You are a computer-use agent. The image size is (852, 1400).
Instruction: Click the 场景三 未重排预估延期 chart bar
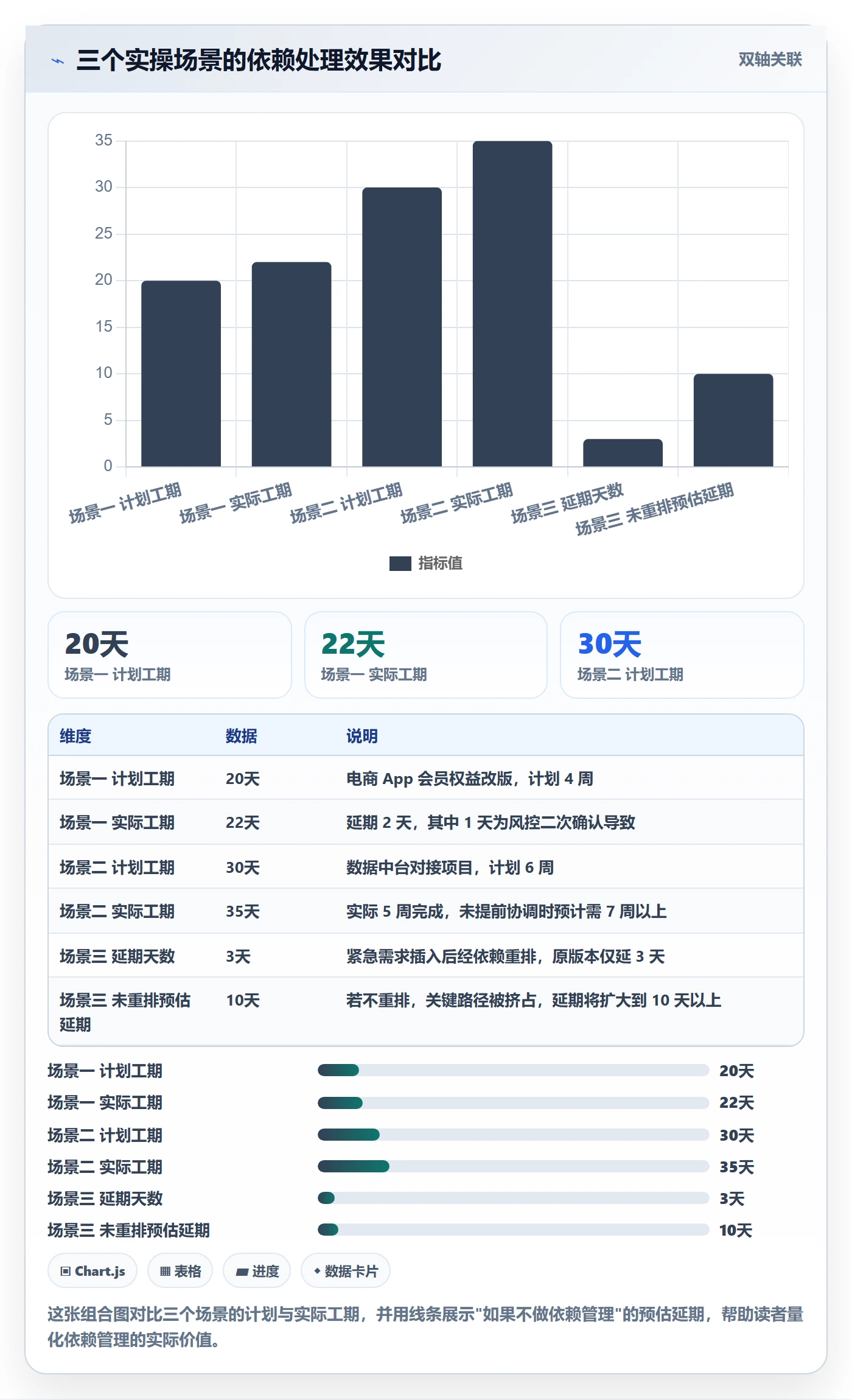coord(733,421)
